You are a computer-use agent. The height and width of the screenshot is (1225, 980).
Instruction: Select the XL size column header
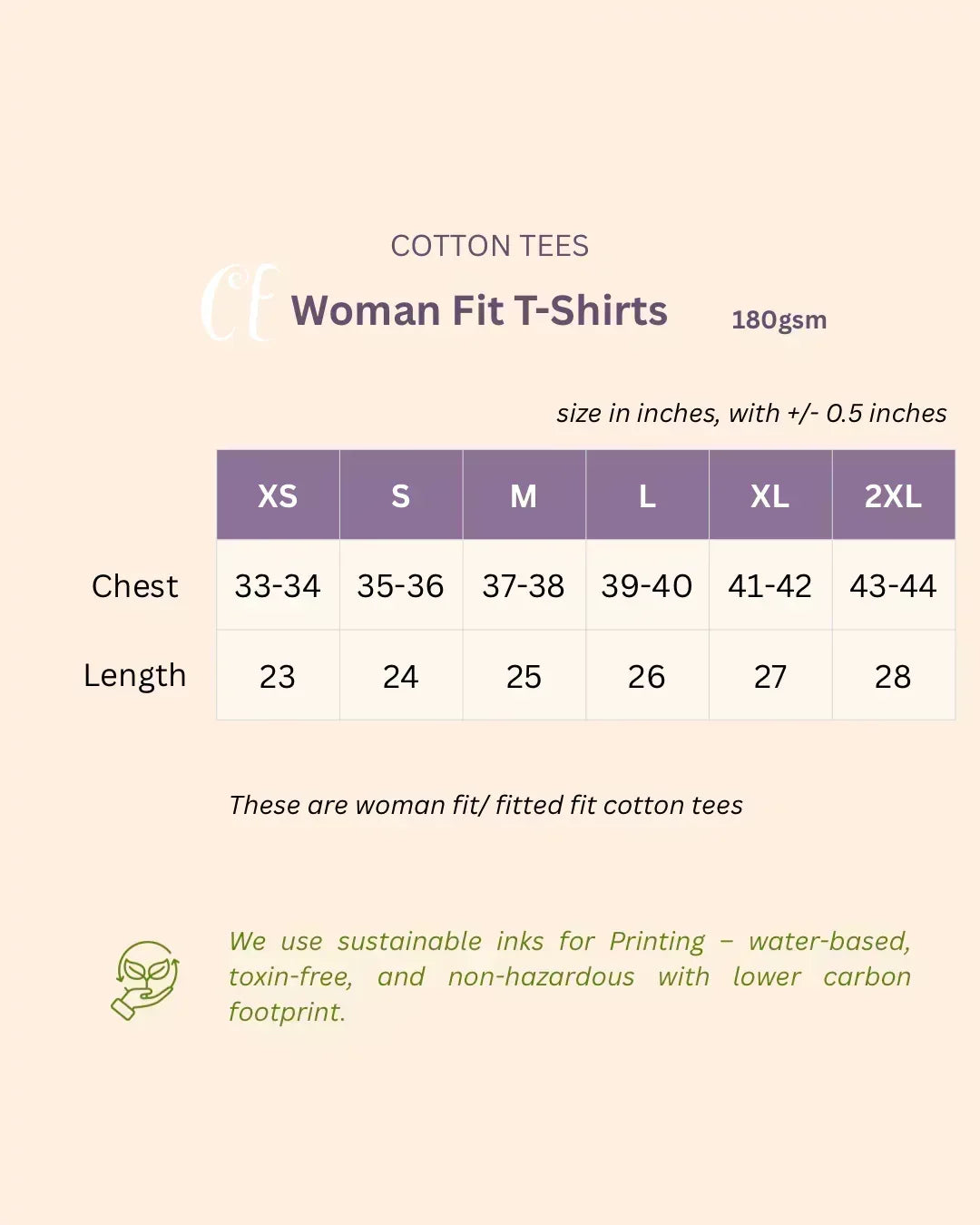click(x=770, y=495)
